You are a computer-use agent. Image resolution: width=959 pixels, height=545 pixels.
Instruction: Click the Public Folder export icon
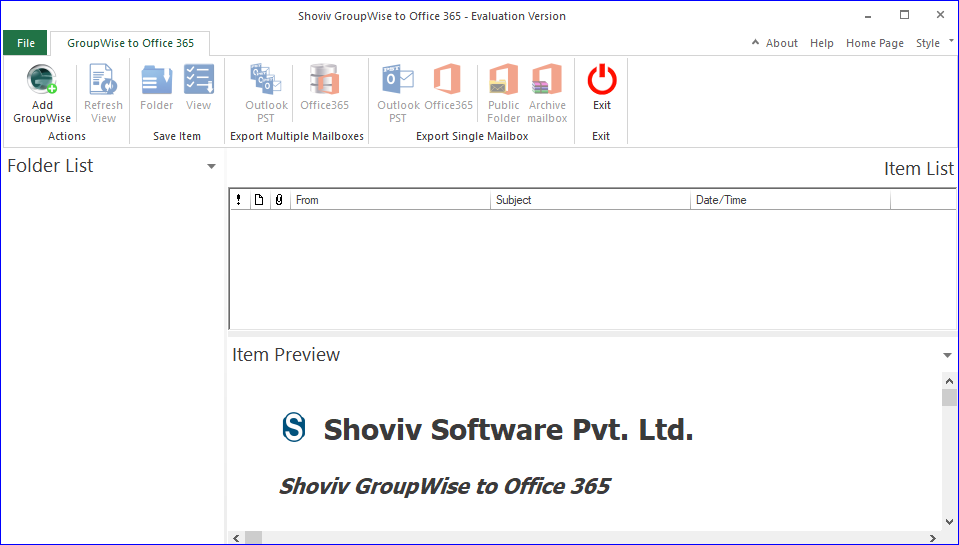tap(503, 80)
